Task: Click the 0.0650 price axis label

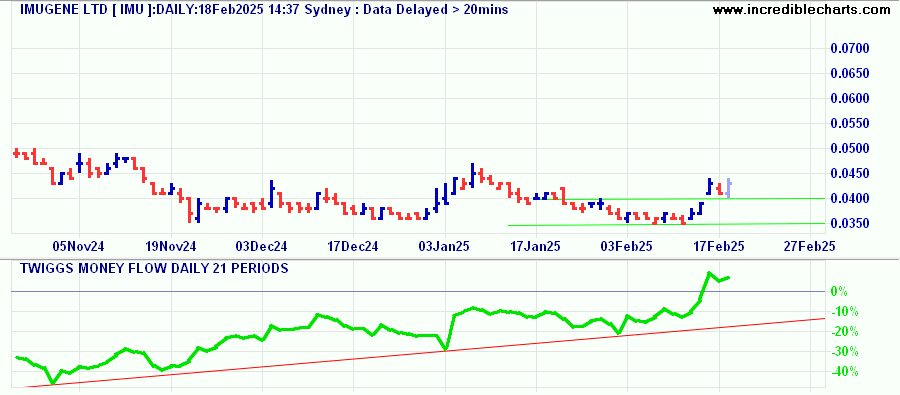Action: [850, 73]
